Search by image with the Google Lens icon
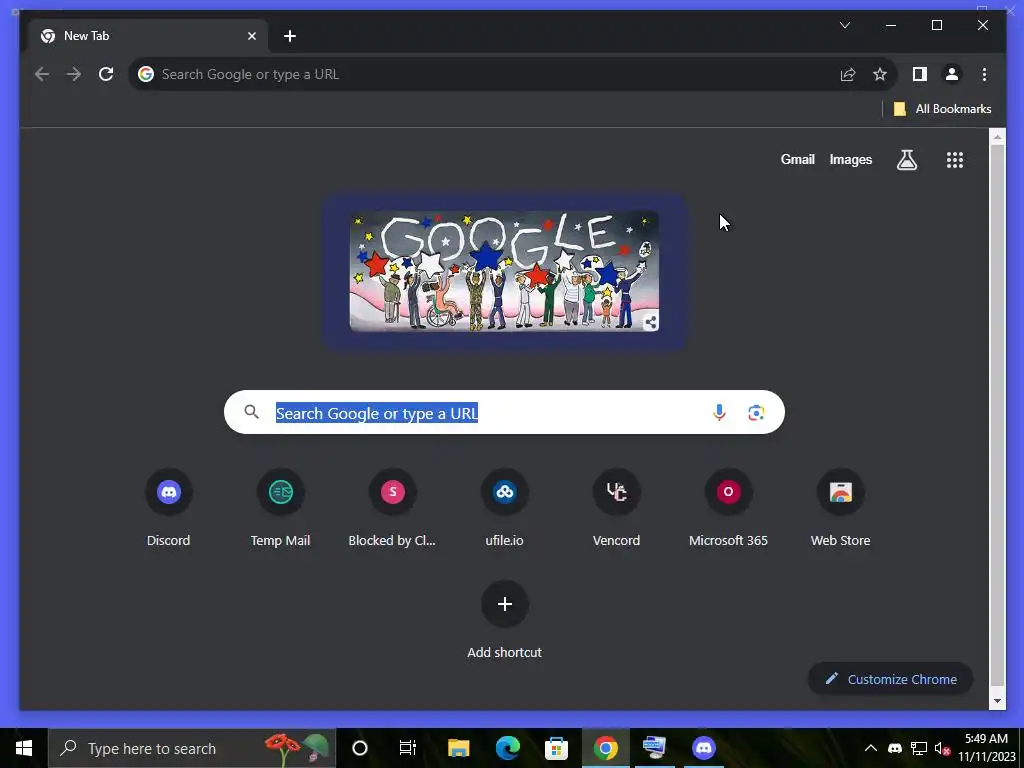This screenshot has width=1024, height=768. pyautogui.click(x=756, y=413)
